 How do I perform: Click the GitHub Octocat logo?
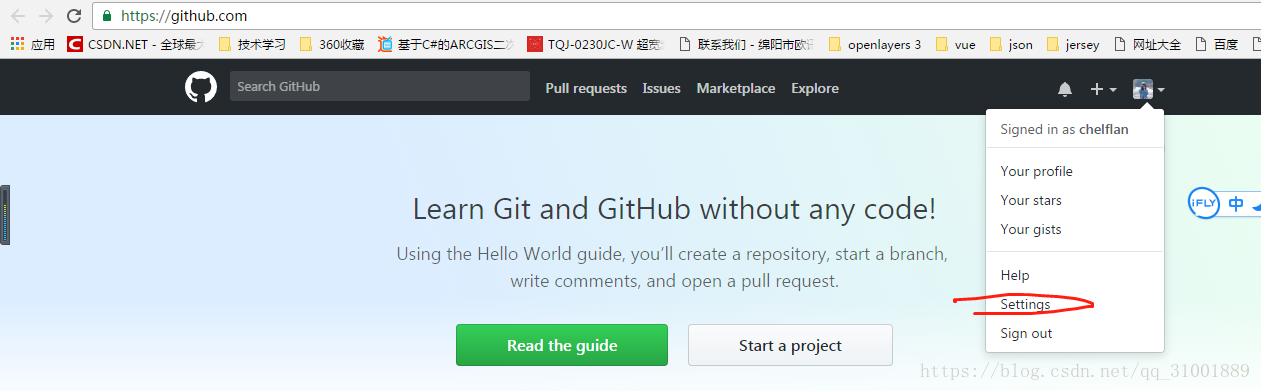point(201,87)
